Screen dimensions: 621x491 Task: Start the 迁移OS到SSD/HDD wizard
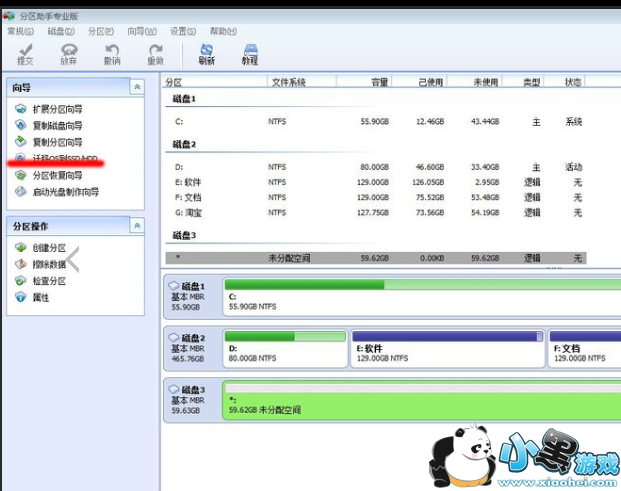point(65,159)
